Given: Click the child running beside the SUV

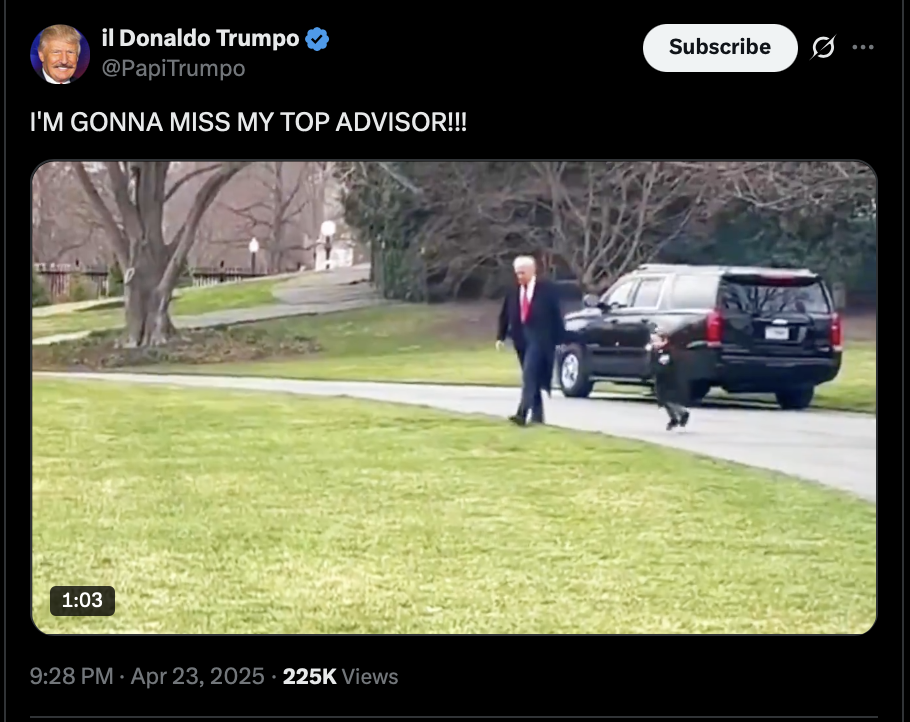Looking at the screenshot, I should (669, 380).
